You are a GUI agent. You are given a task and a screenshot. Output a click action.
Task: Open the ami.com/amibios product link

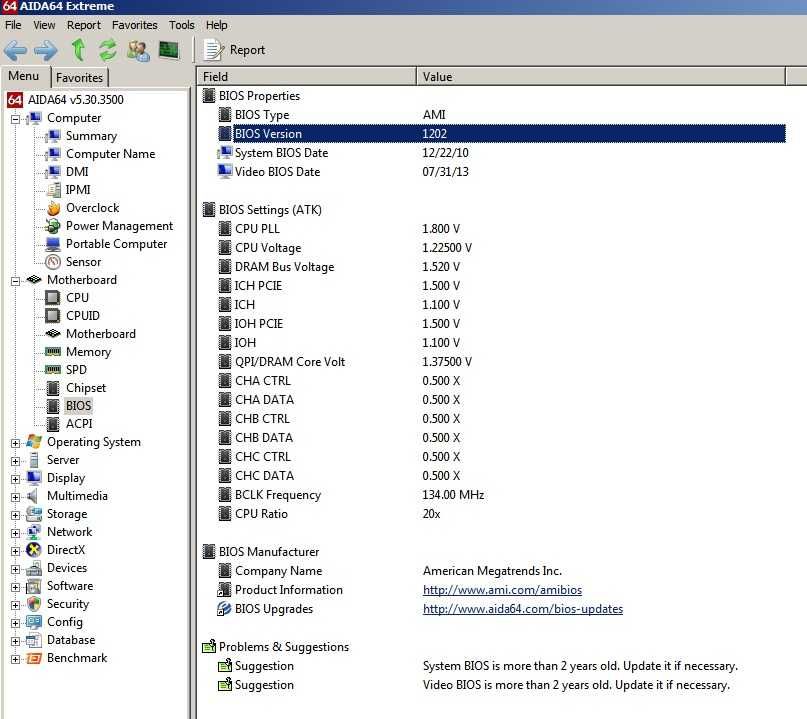(502, 590)
